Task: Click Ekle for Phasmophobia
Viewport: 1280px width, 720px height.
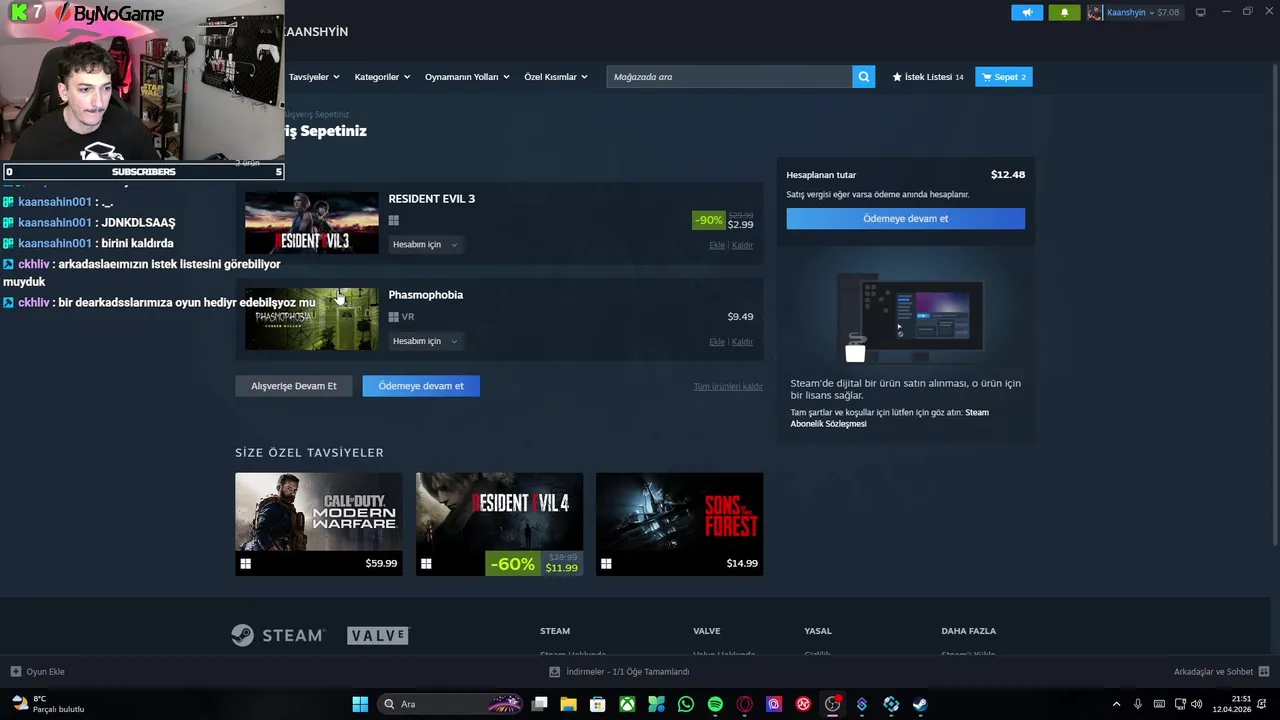Action: coord(716,342)
